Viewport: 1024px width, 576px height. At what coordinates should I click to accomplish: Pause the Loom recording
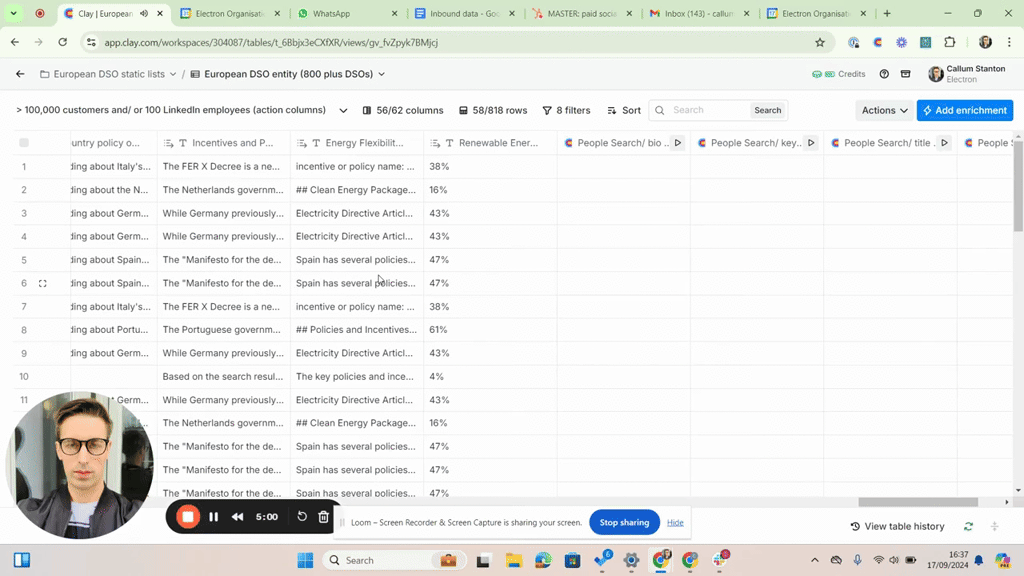click(213, 517)
